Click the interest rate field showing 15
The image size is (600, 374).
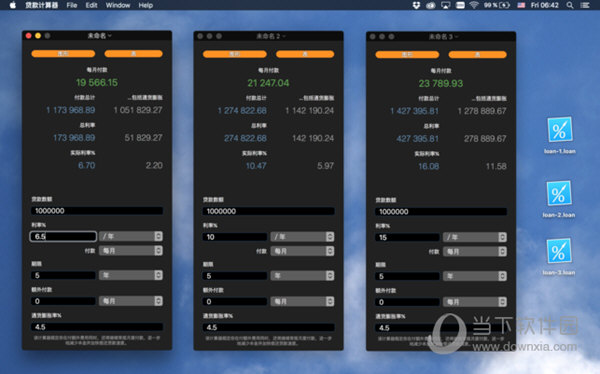click(x=407, y=237)
